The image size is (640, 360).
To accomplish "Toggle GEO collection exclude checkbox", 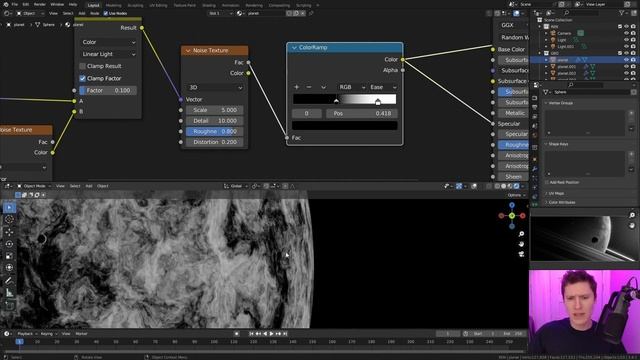I will (x=620, y=53).
